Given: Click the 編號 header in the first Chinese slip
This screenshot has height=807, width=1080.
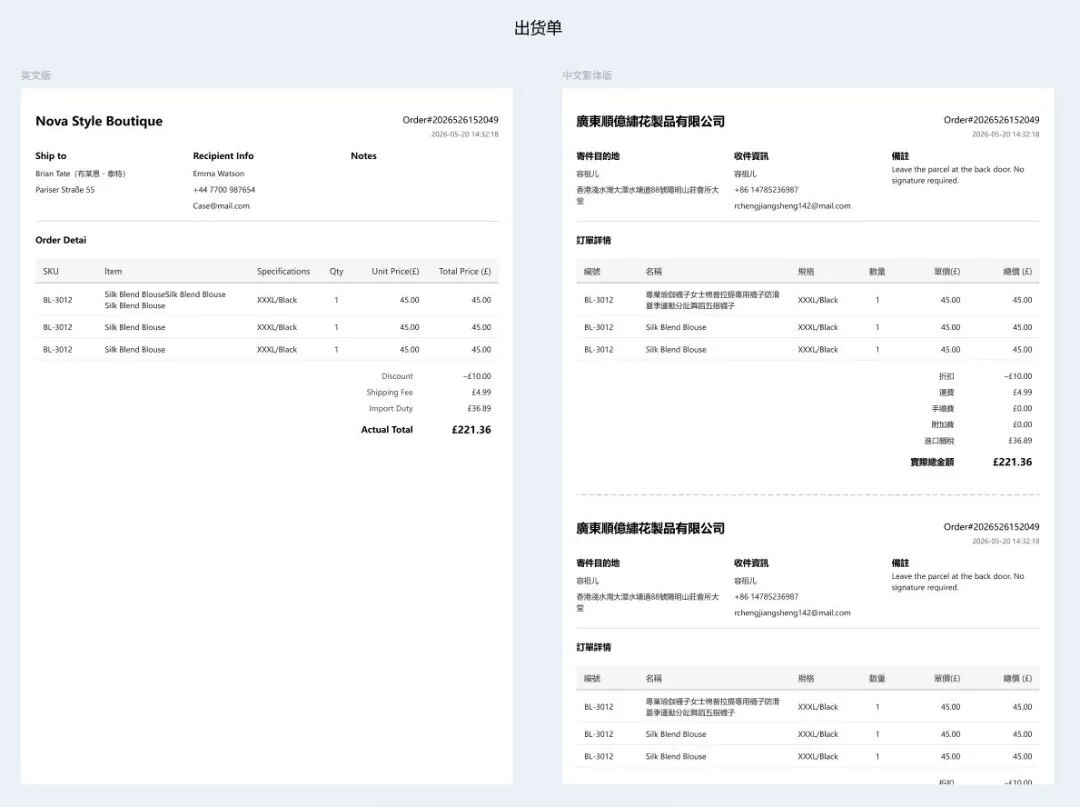Looking at the screenshot, I should [x=592, y=271].
